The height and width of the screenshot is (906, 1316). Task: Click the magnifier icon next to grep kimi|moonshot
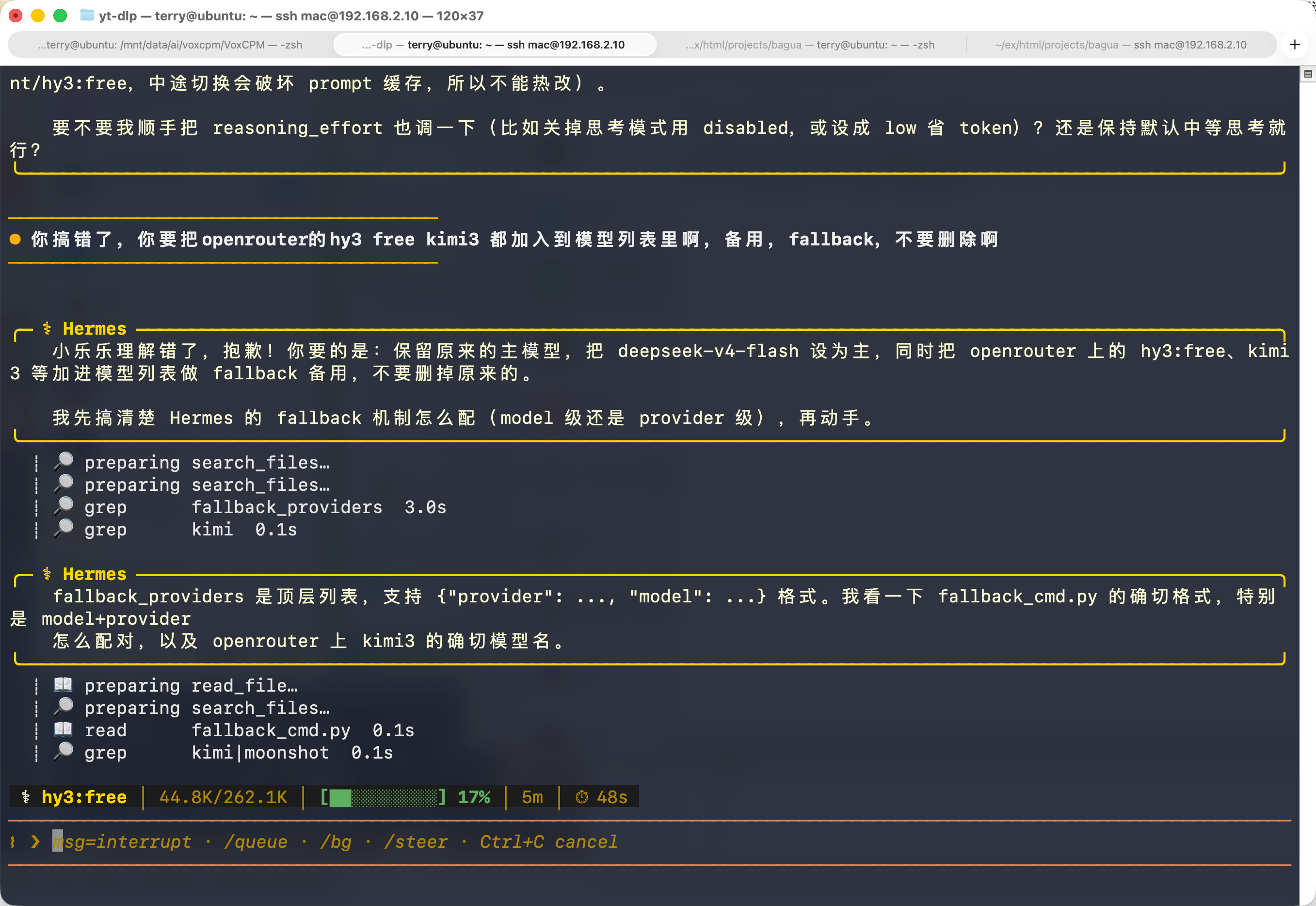click(64, 752)
